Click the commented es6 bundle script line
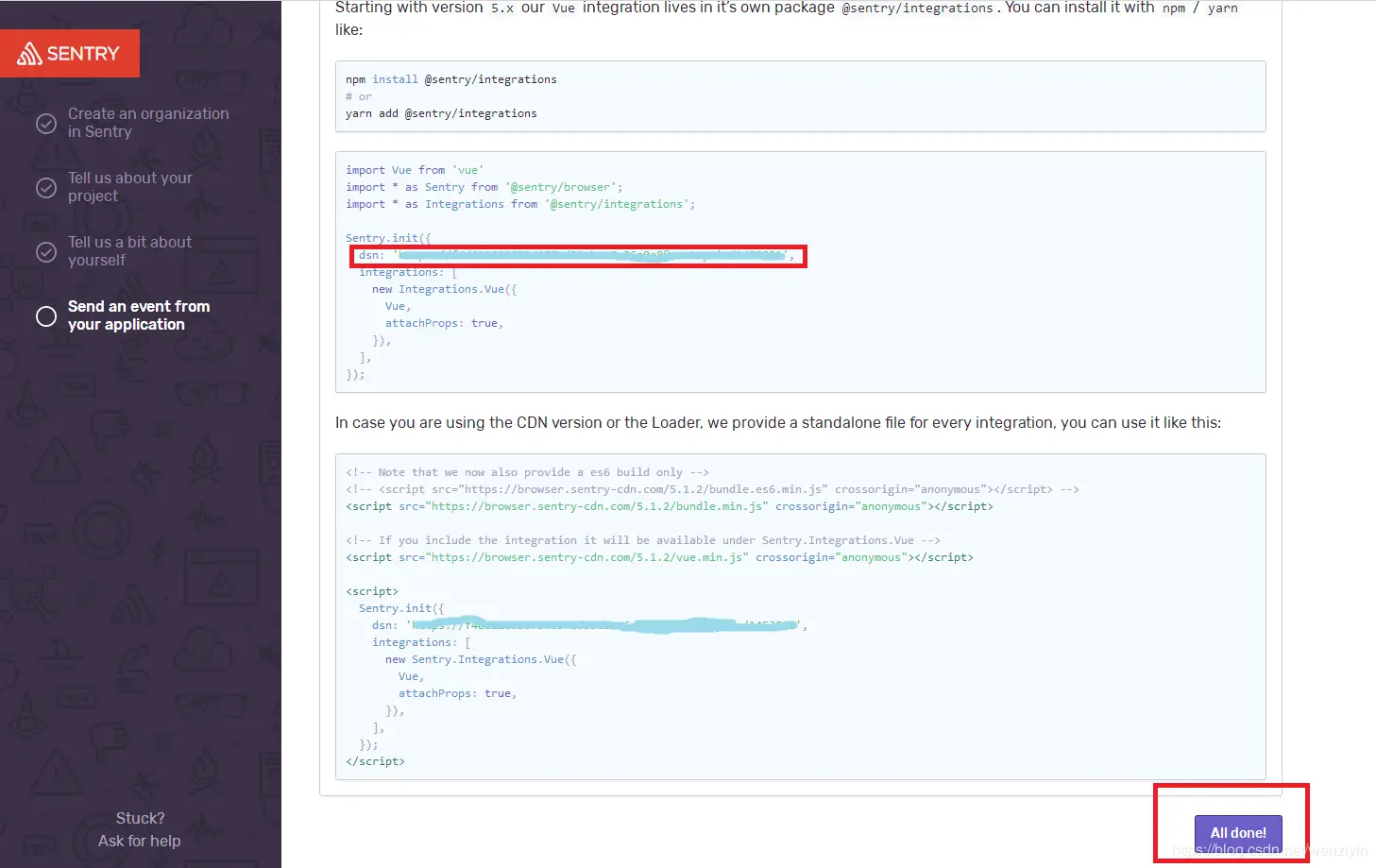 (712, 489)
